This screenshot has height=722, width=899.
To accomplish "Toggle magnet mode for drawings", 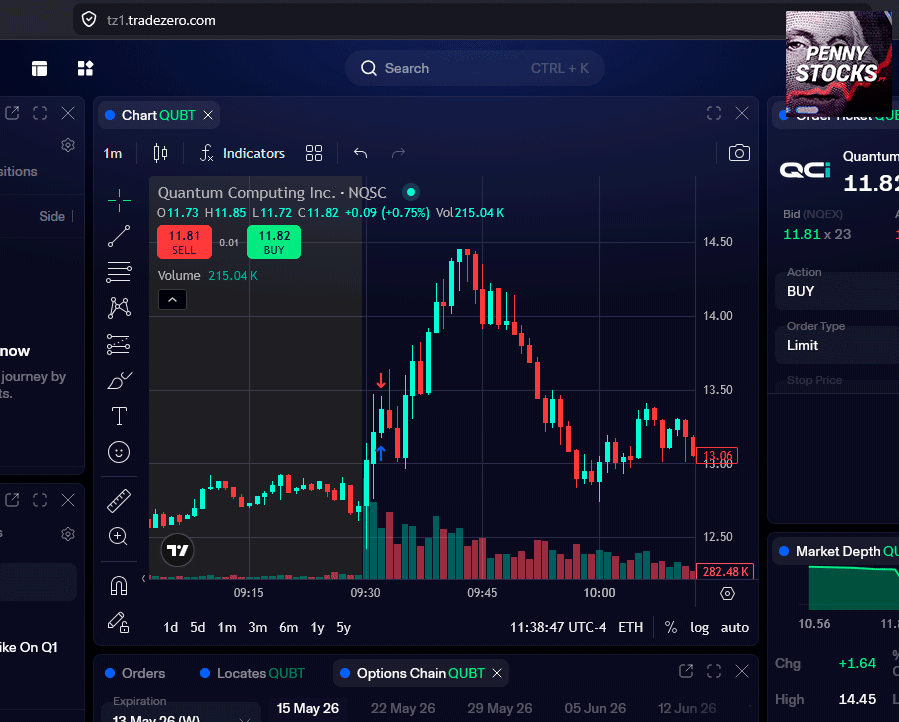I will pos(119,586).
